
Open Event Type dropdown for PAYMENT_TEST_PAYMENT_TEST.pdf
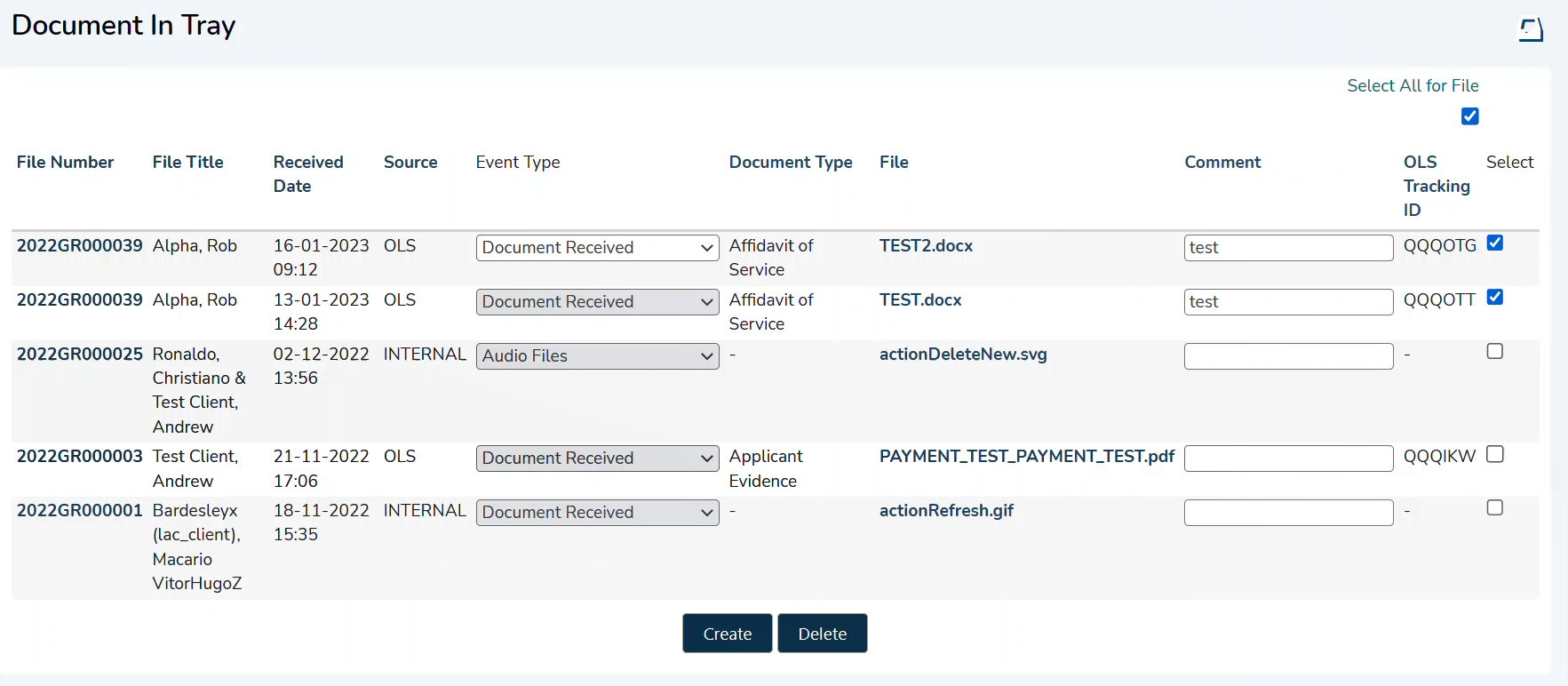coord(597,459)
